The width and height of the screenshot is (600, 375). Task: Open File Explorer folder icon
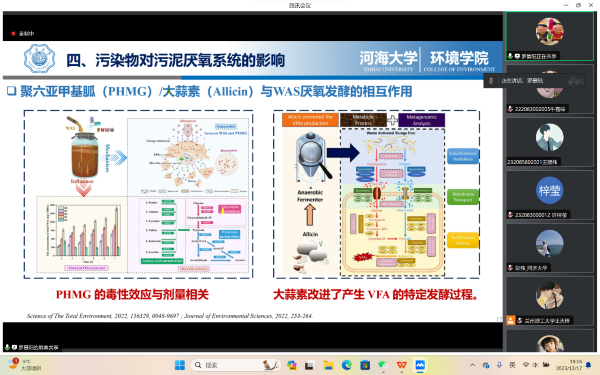328,365
